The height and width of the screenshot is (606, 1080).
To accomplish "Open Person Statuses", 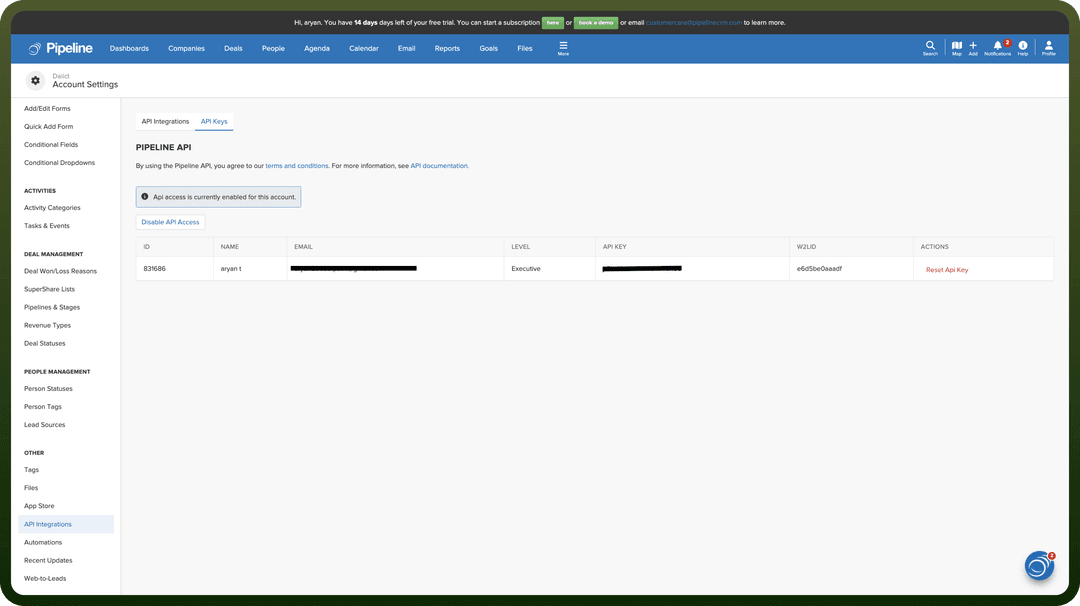I will [x=48, y=388].
